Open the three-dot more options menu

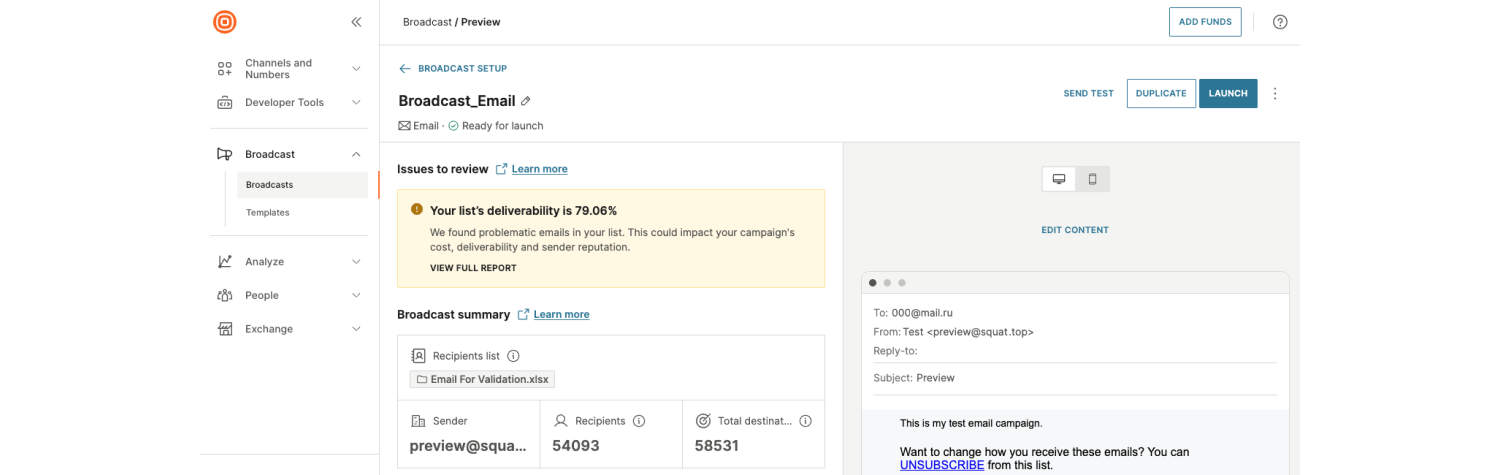[x=1275, y=93]
